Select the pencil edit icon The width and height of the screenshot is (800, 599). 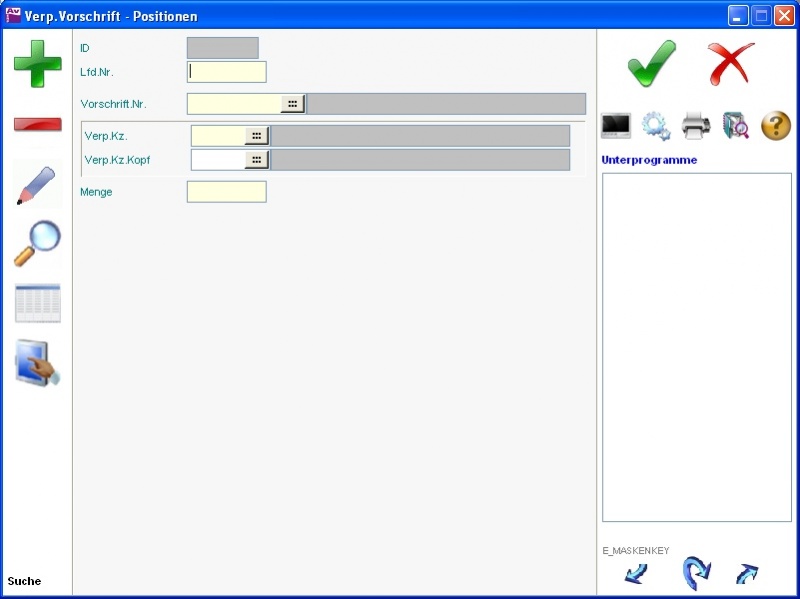(37, 185)
